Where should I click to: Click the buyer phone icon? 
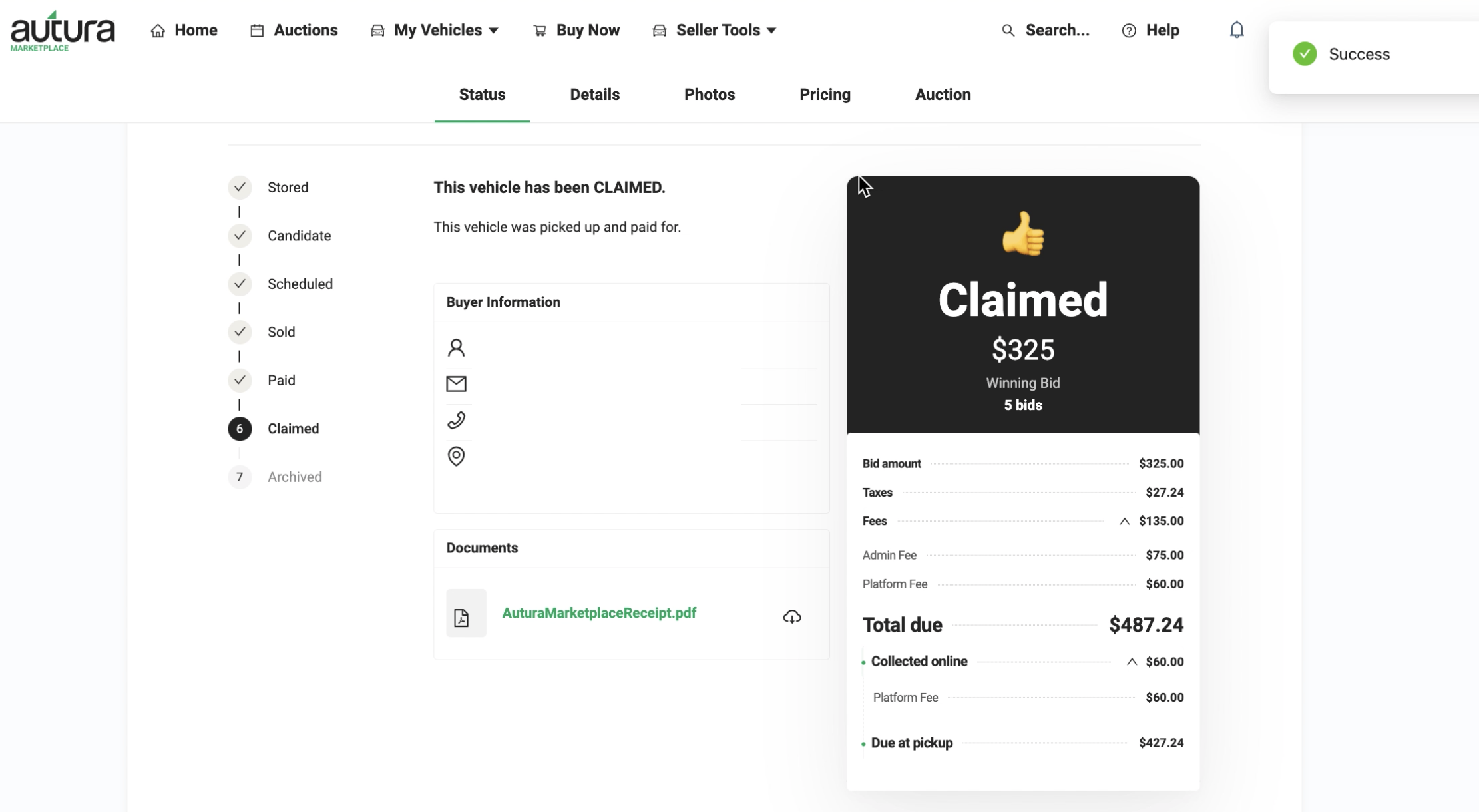(456, 420)
